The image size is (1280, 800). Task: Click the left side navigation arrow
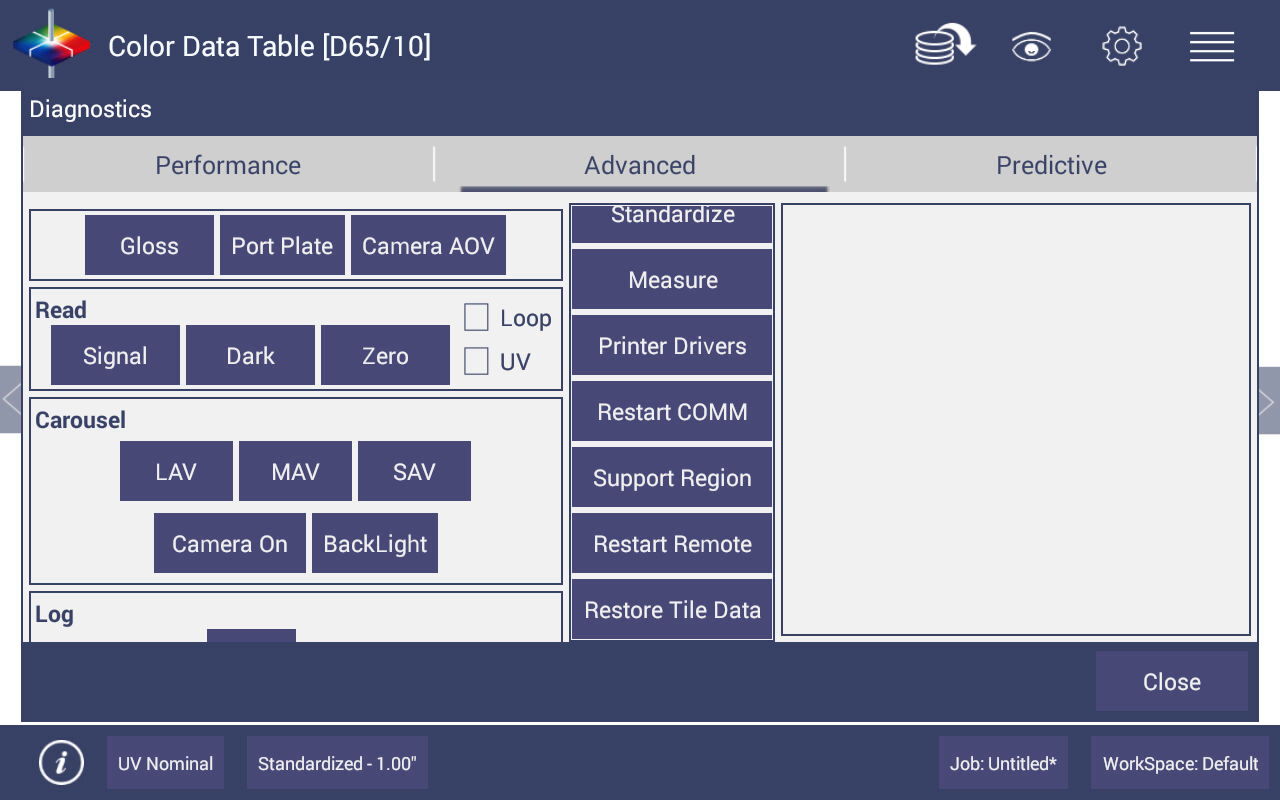[10, 400]
